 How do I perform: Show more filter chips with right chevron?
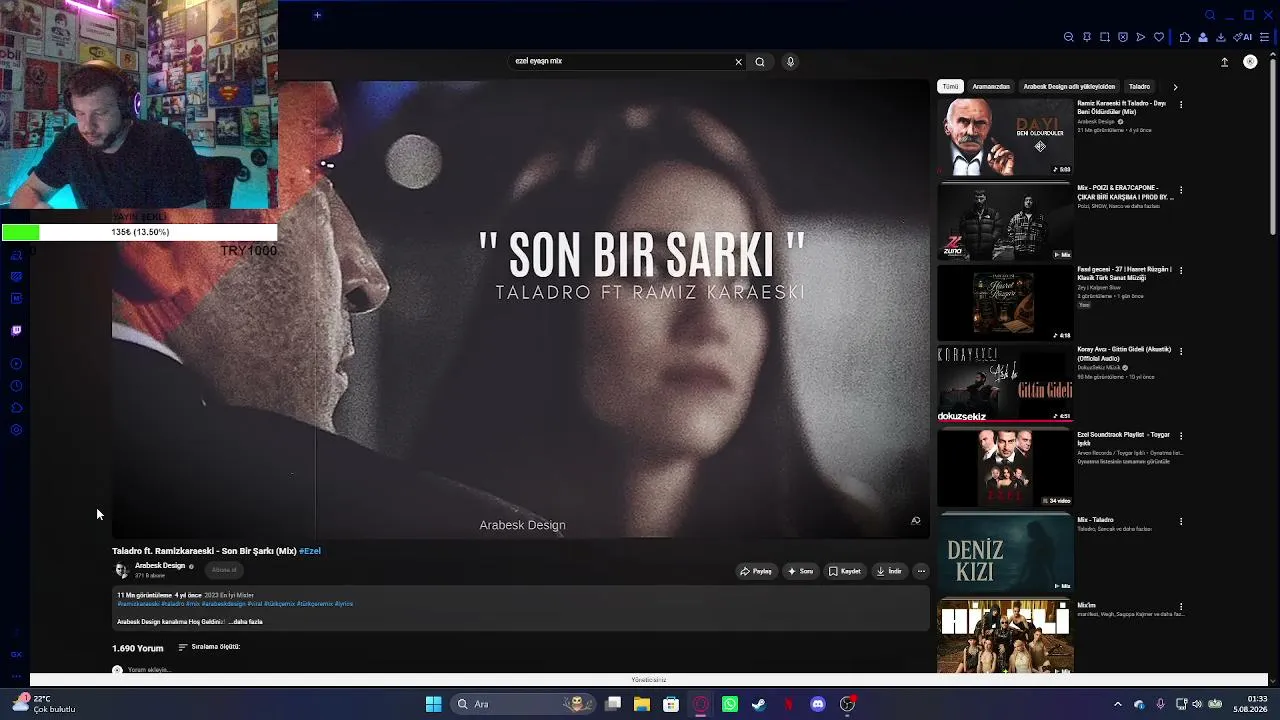1175,87
